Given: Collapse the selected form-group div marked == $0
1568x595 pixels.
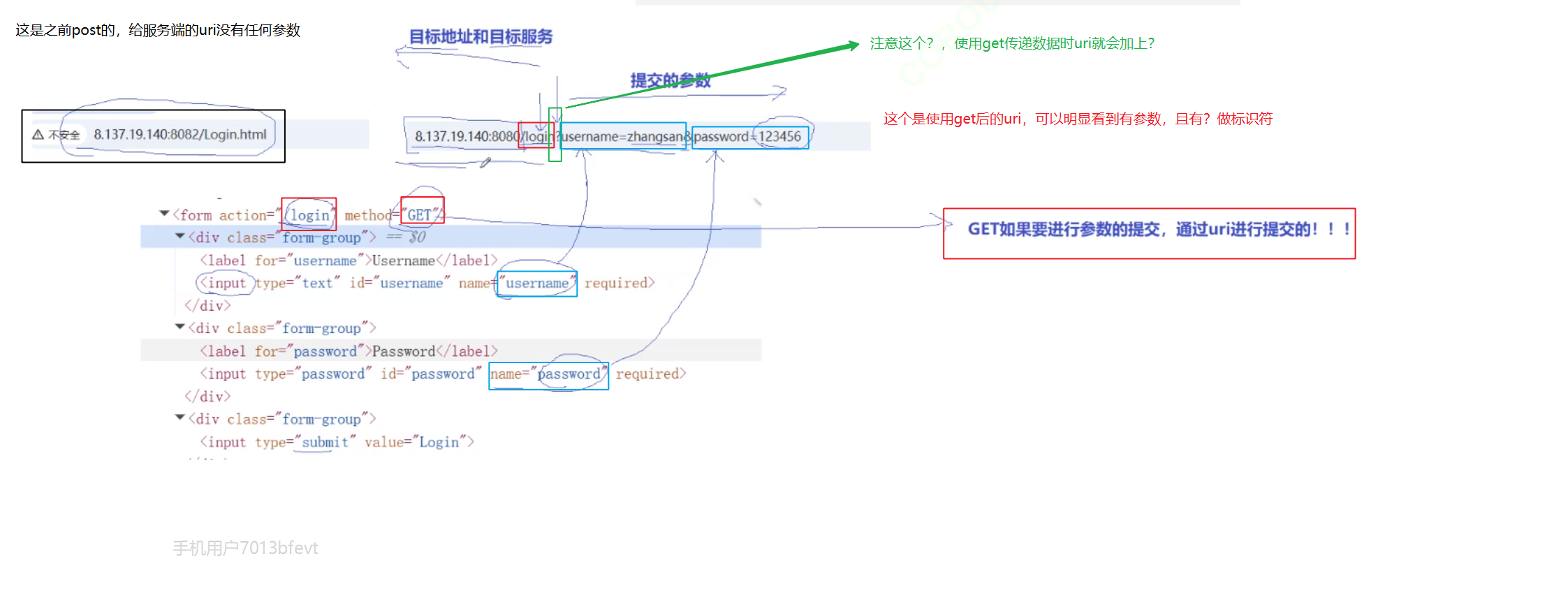Looking at the screenshot, I should pos(179,236).
